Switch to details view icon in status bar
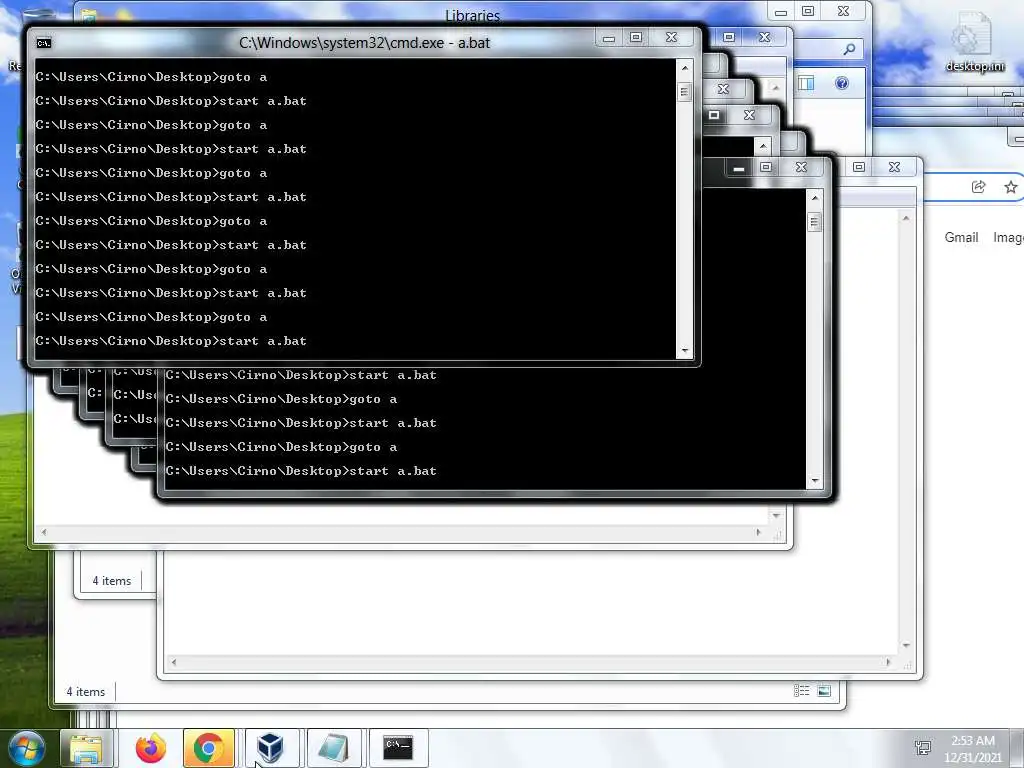Screen dimensions: 1024x768 tap(801, 691)
